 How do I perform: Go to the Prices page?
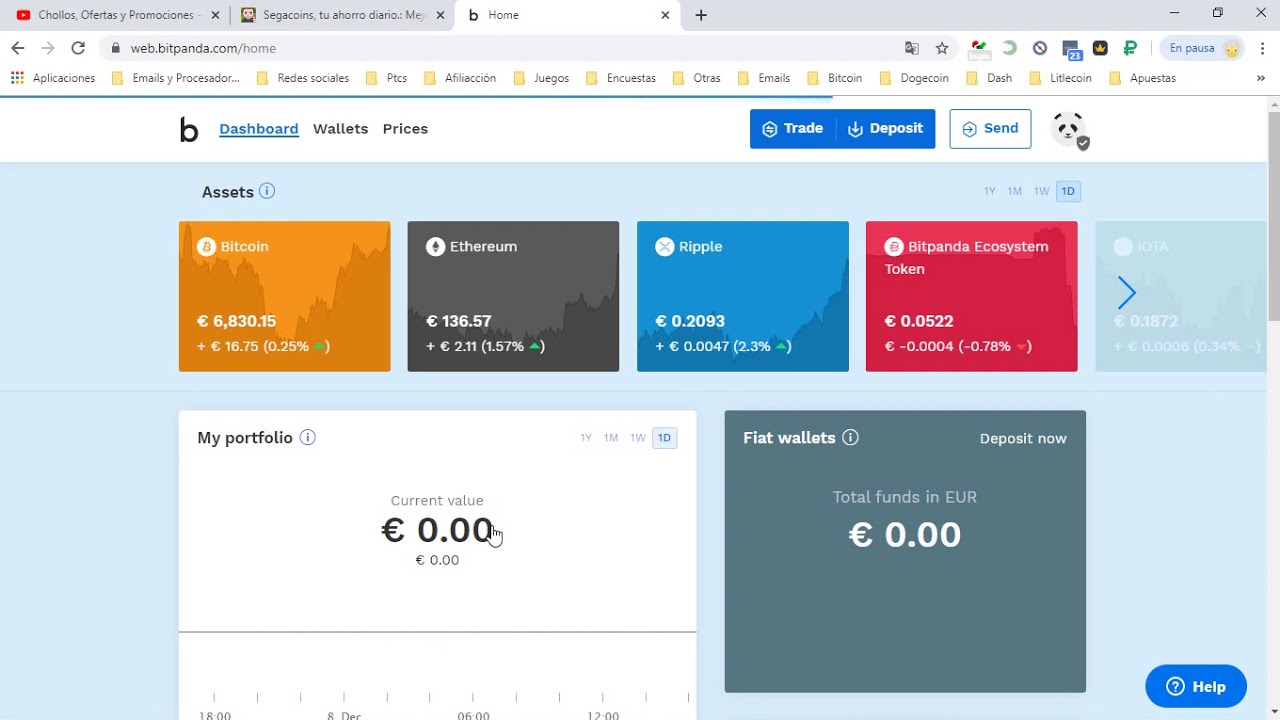coord(405,129)
